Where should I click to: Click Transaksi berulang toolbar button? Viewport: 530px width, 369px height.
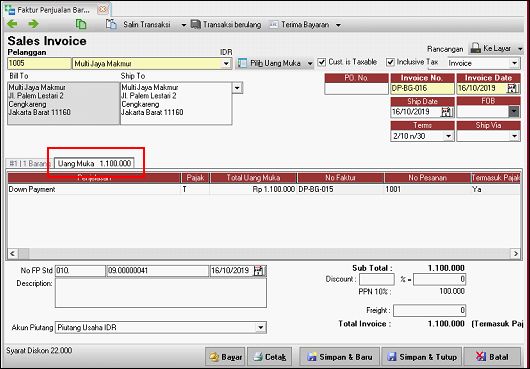coord(226,25)
